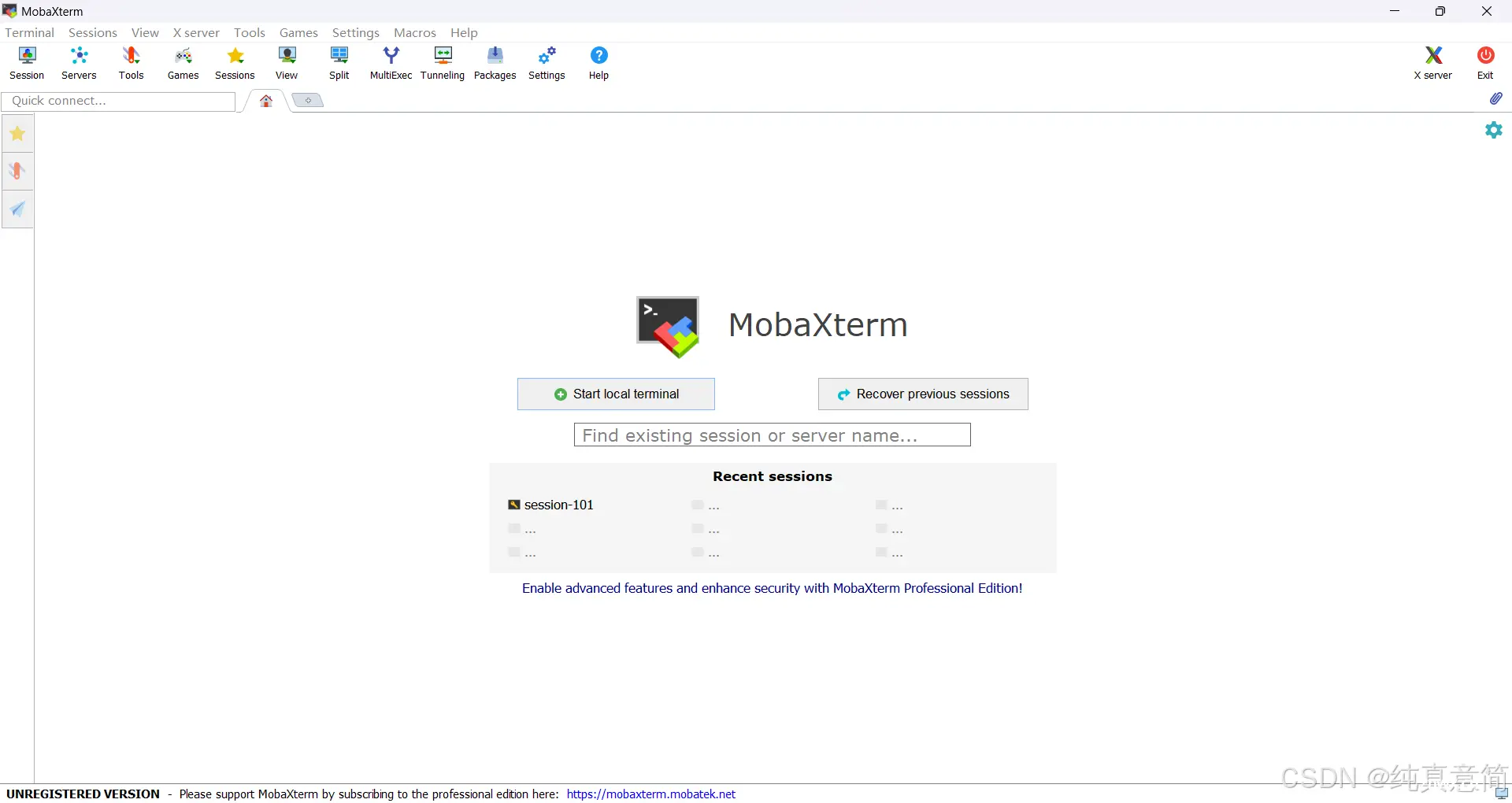Click the red Exit power icon
This screenshot has width=1512, height=803.
tap(1485, 63)
